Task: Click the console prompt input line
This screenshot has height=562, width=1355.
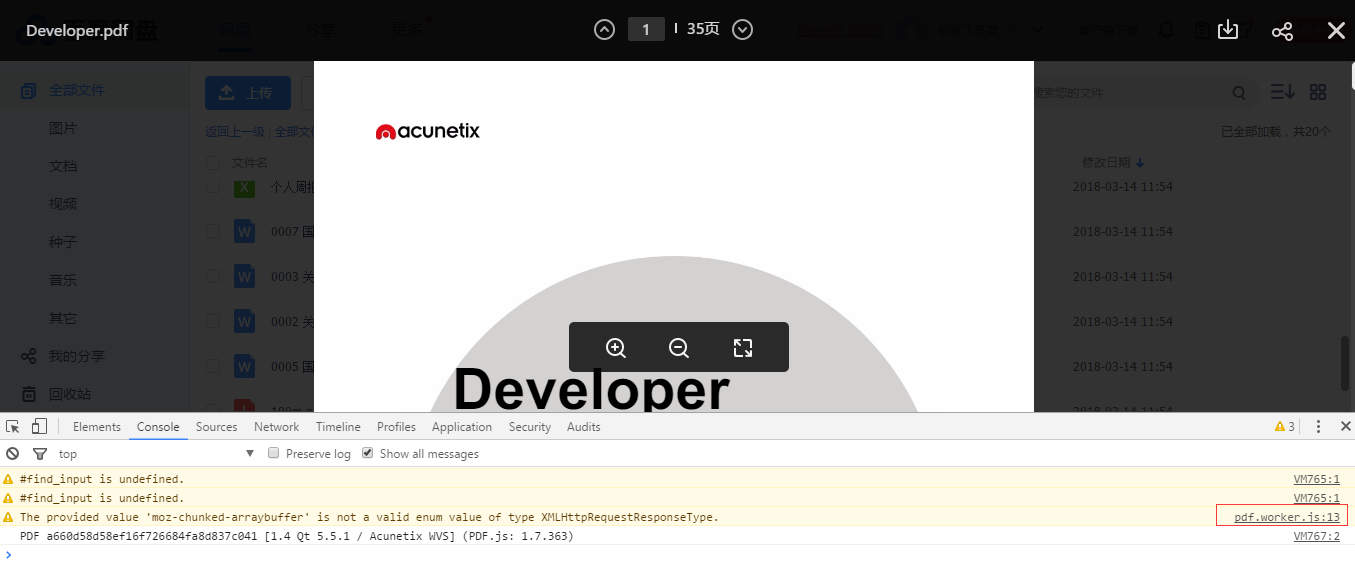Action: point(677,553)
